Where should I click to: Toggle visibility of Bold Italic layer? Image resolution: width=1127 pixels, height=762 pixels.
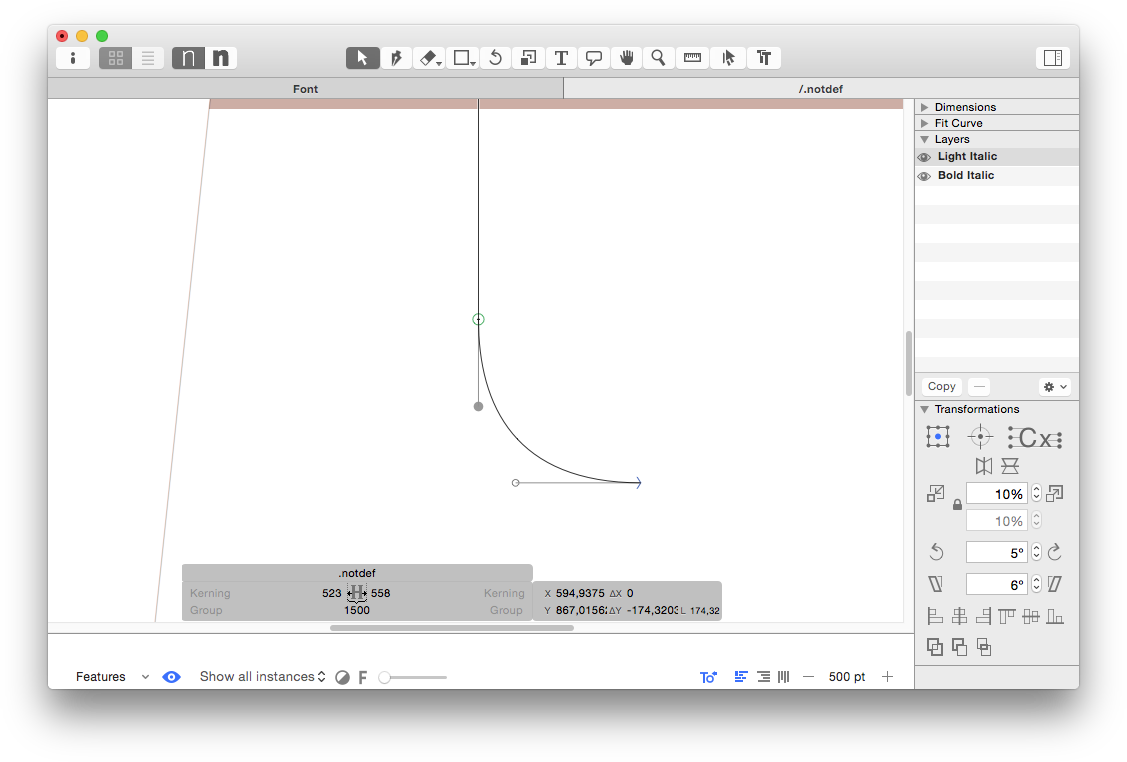point(924,176)
